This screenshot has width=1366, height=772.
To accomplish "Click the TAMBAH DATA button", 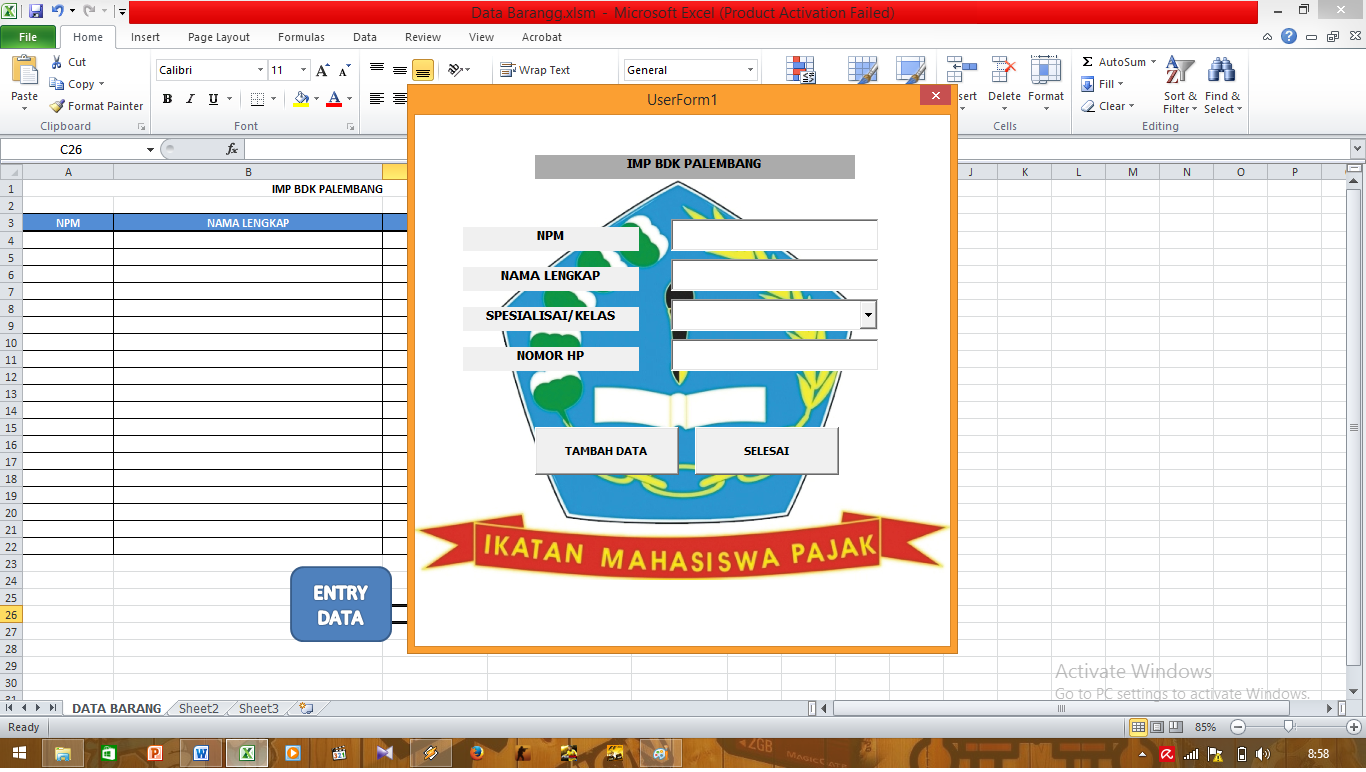I will coord(606,451).
